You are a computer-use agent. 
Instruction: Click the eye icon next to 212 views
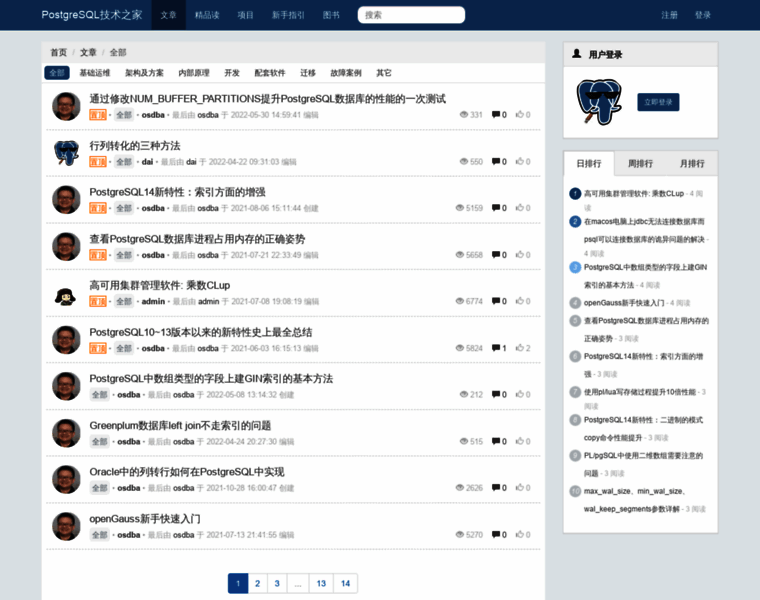point(464,395)
